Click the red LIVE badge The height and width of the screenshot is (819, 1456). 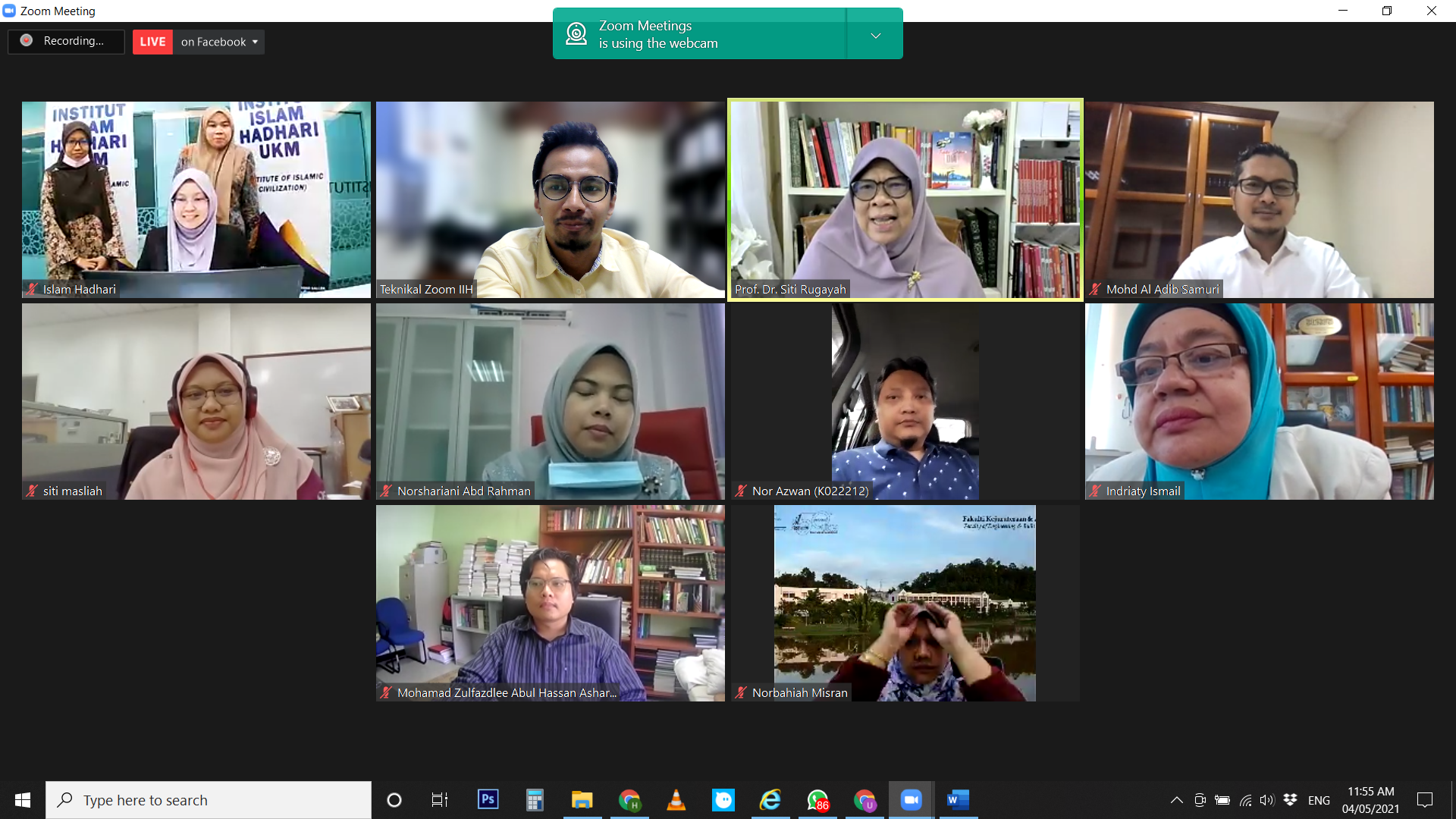pyautogui.click(x=152, y=42)
